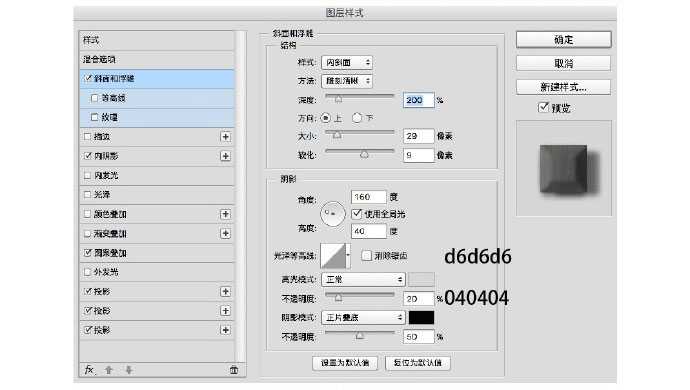Click the move effect up arrow

(x=109, y=370)
